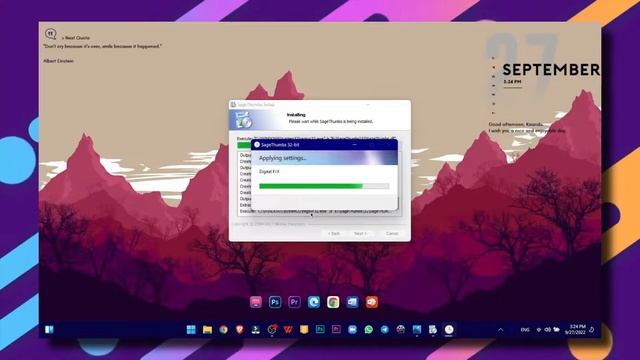Click the Albert Einstein quote author text
The height and width of the screenshot is (360, 640).
point(58,61)
